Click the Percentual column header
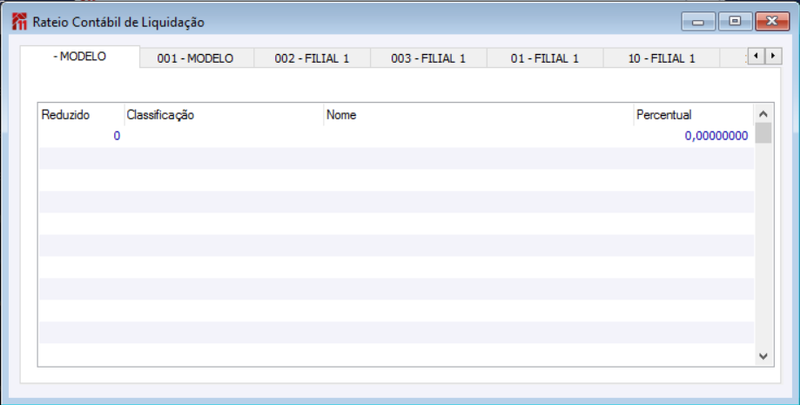Screen dimensions: 800x405 tap(693, 115)
